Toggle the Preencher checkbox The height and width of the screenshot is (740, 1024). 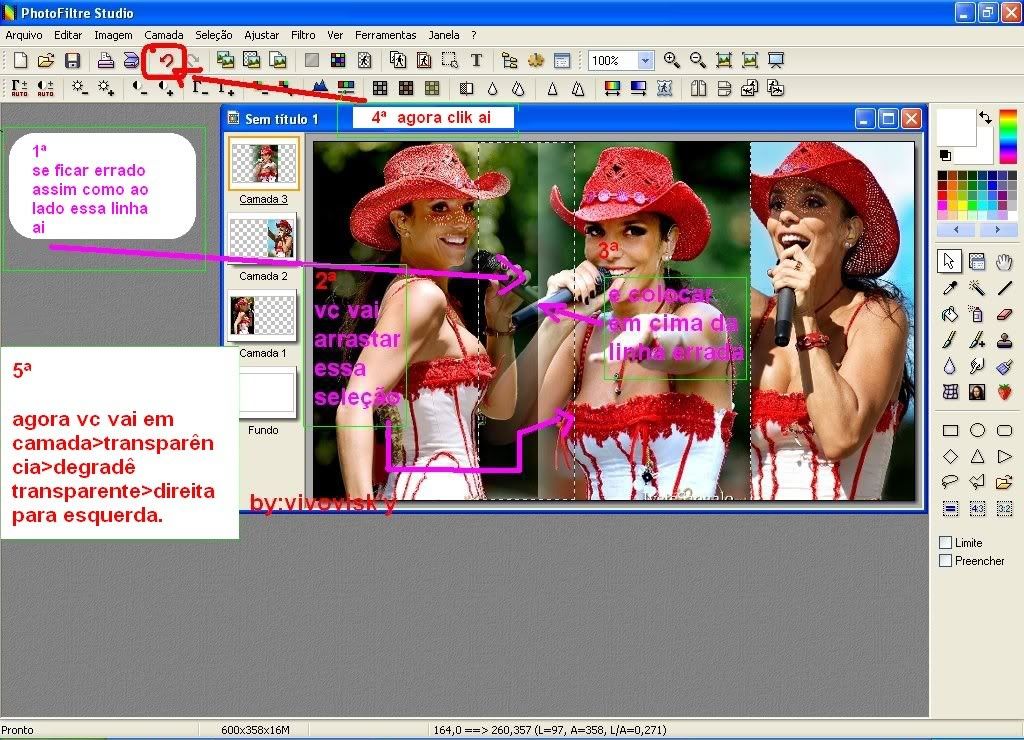coord(946,561)
